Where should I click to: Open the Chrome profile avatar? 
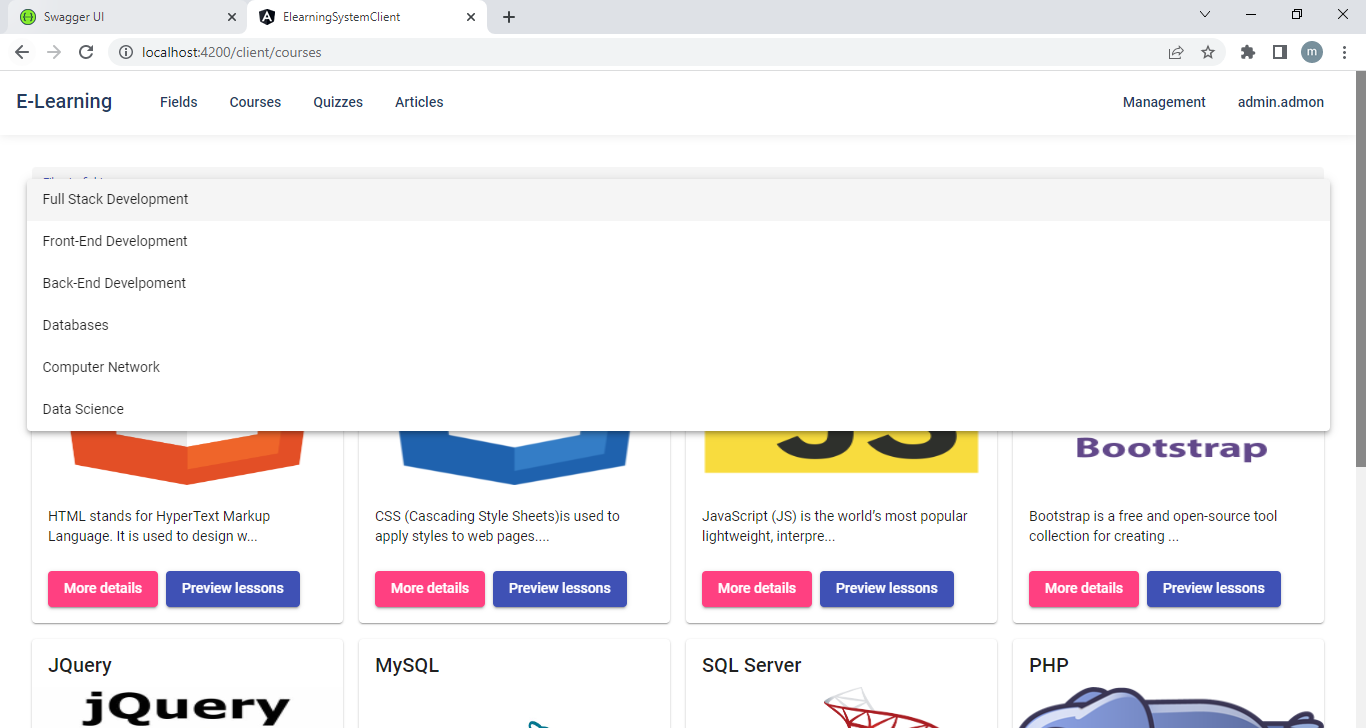click(x=1311, y=52)
